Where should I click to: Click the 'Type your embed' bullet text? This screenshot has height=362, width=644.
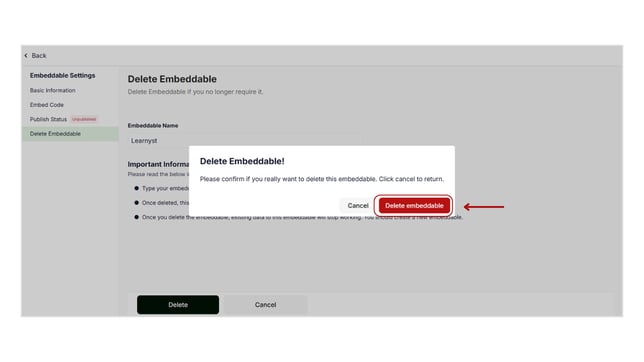coord(166,188)
